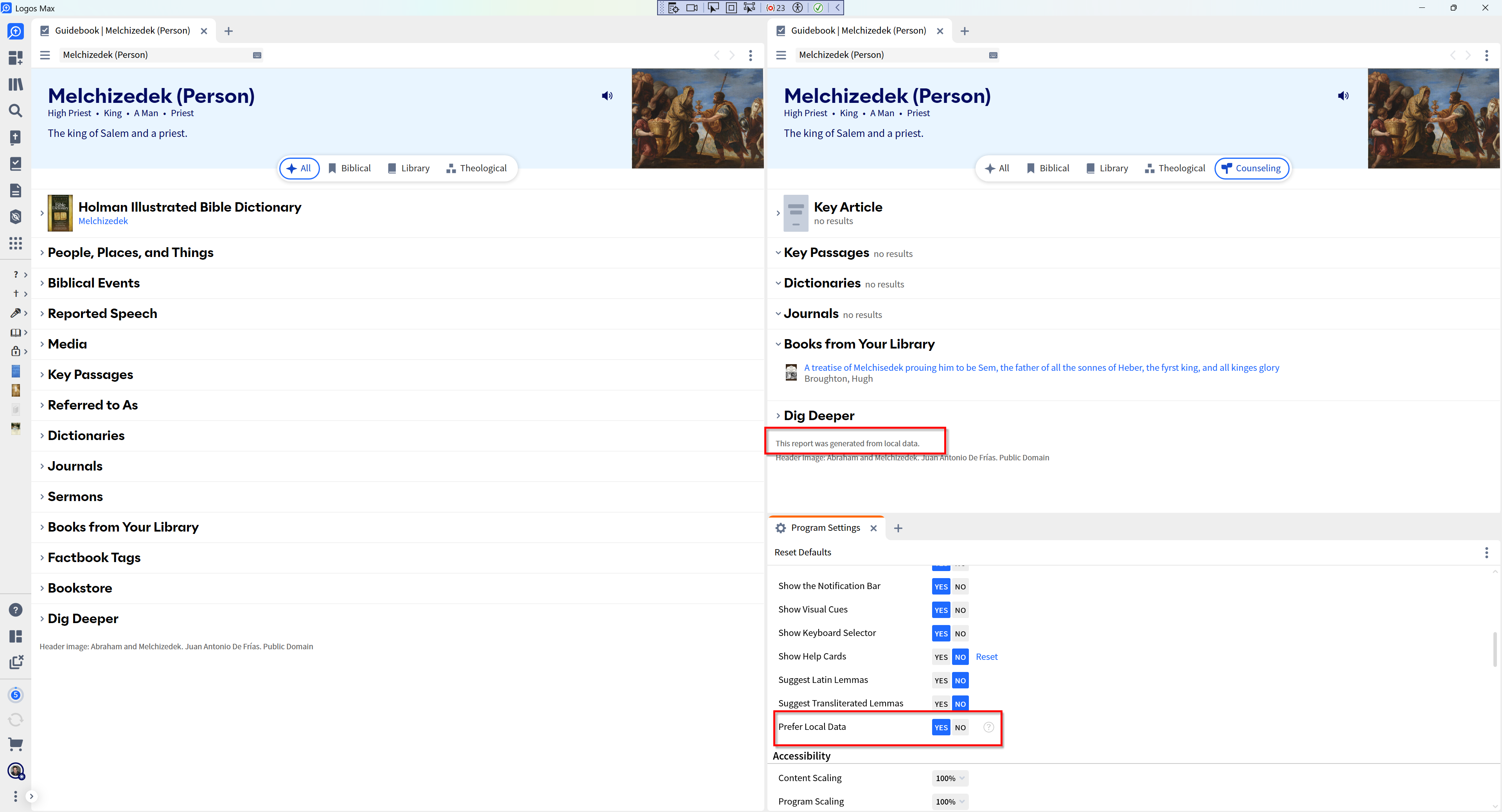Click Reset Defaults in Program Settings

click(x=802, y=552)
